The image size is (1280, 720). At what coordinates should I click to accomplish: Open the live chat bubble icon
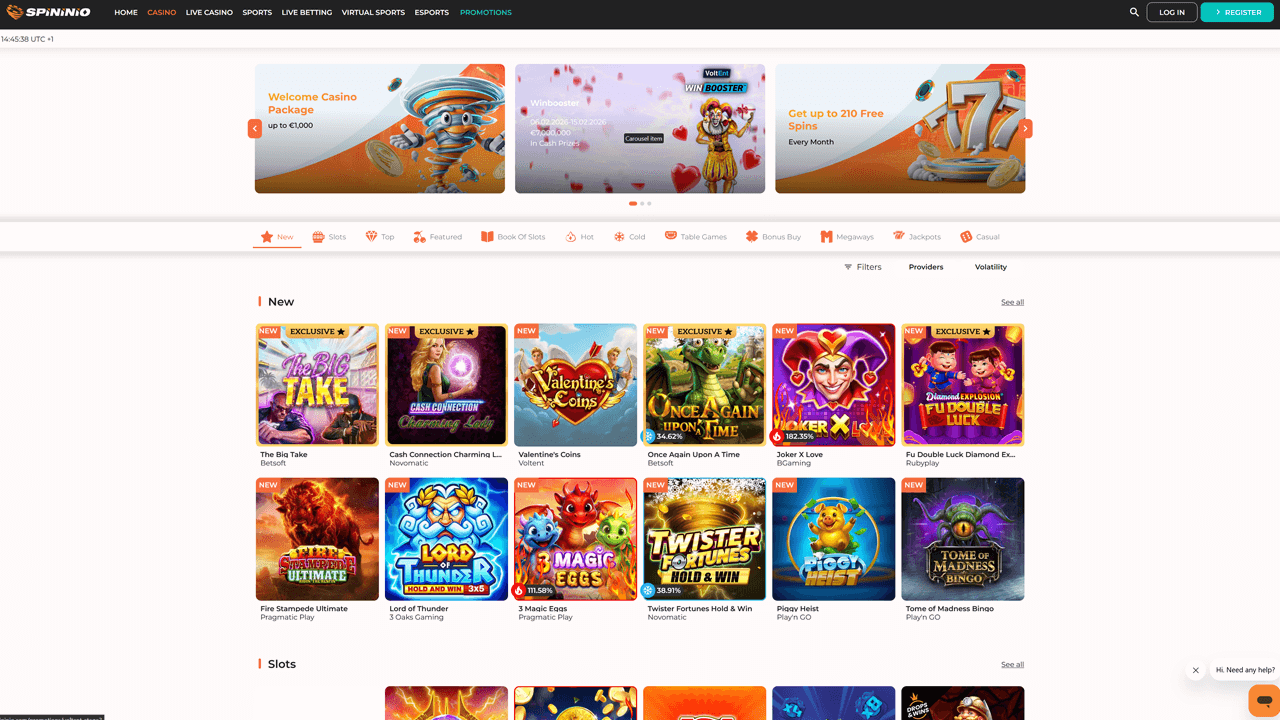pyautogui.click(x=1264, y=700)
